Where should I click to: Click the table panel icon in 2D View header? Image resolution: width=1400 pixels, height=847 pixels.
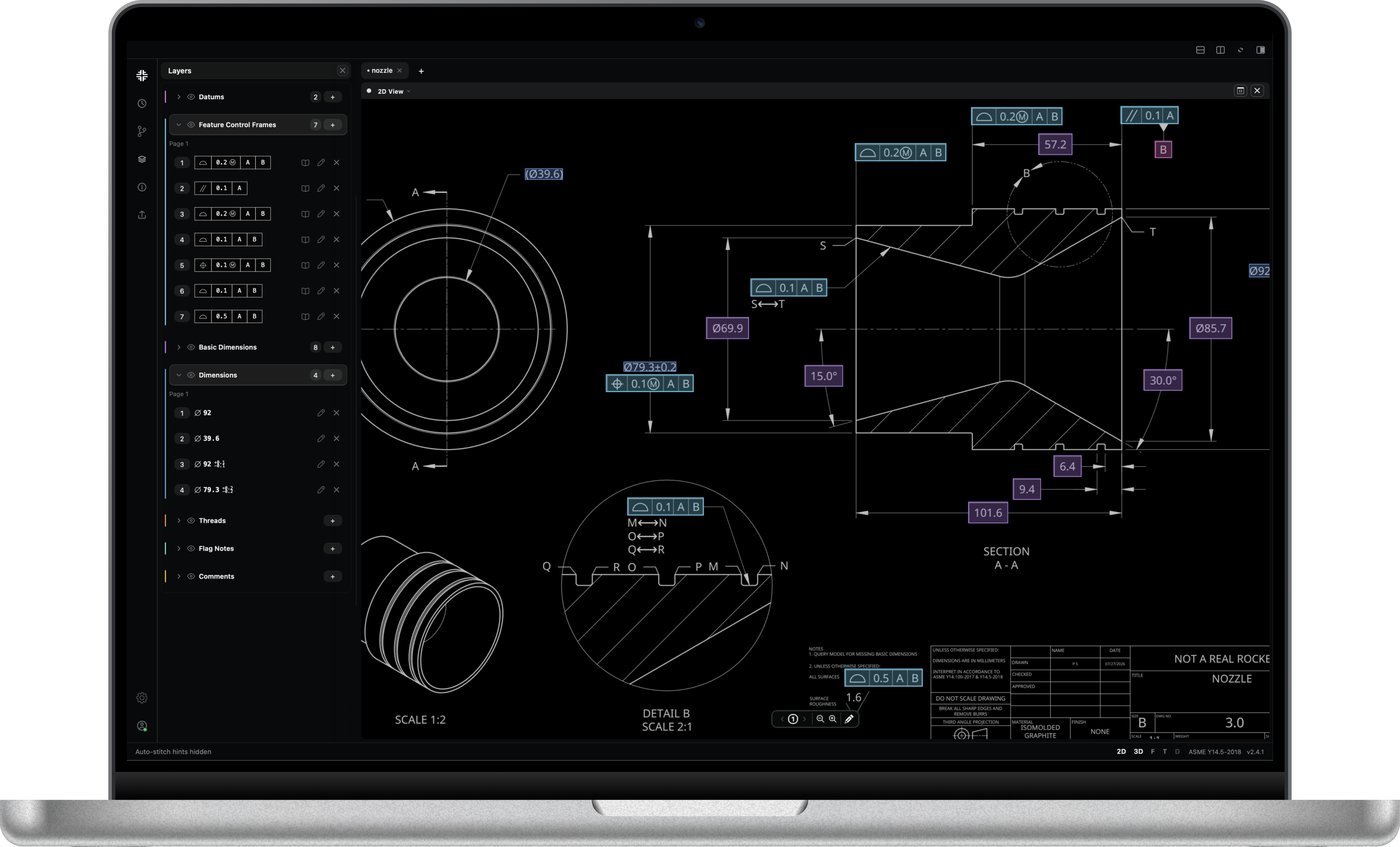pos(1240,91)
